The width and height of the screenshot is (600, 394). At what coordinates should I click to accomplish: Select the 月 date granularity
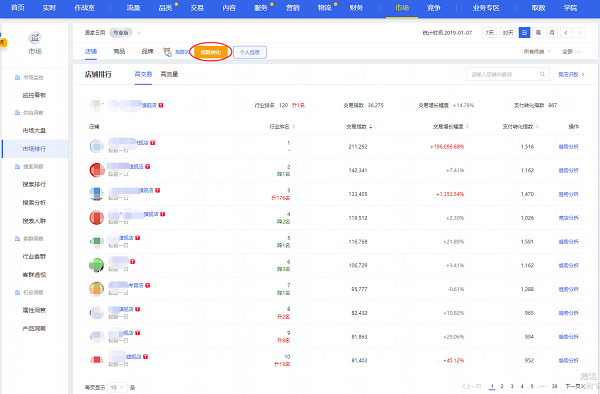coord(552,33)
